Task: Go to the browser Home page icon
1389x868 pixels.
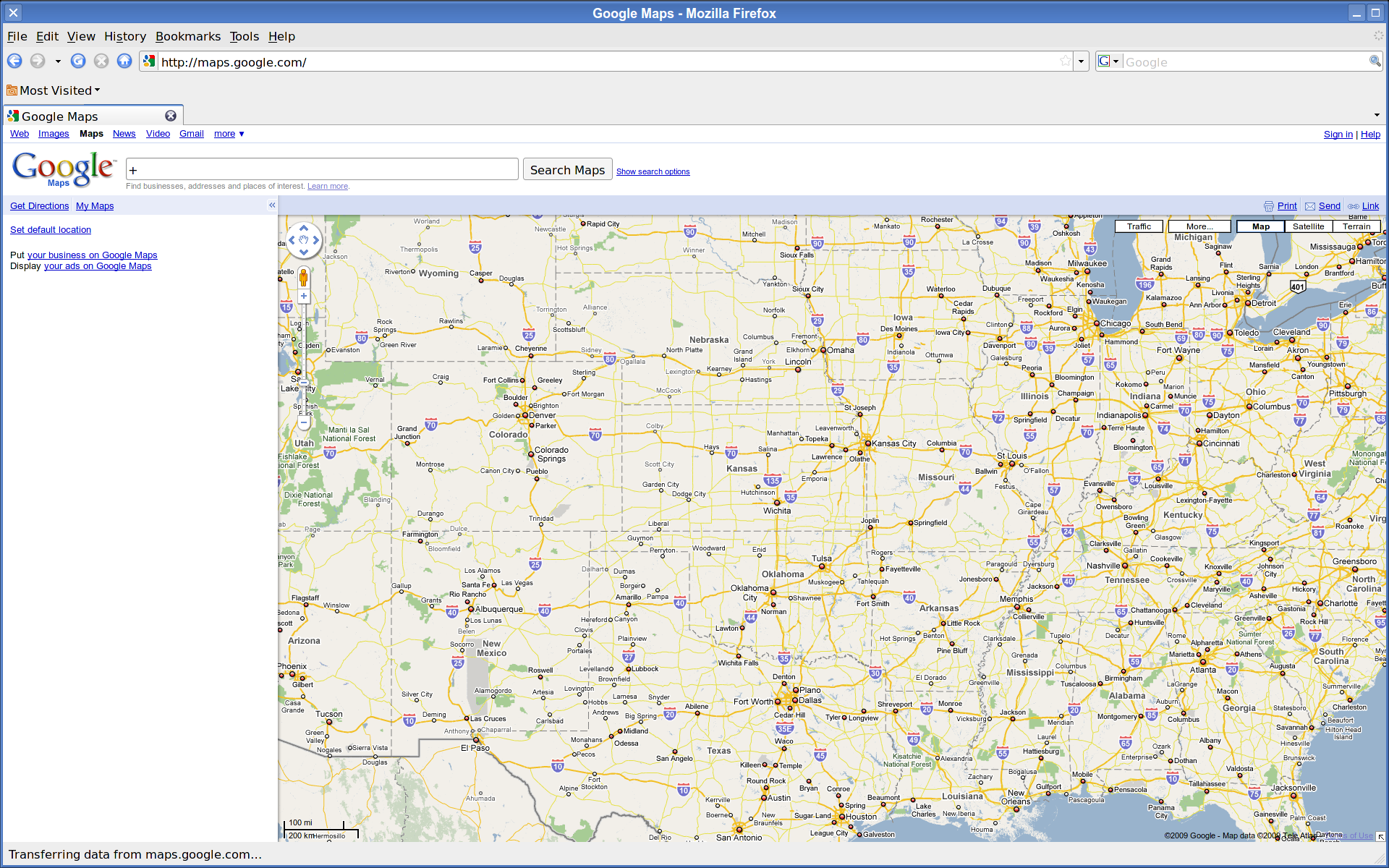Action: (x=124, y=61)
